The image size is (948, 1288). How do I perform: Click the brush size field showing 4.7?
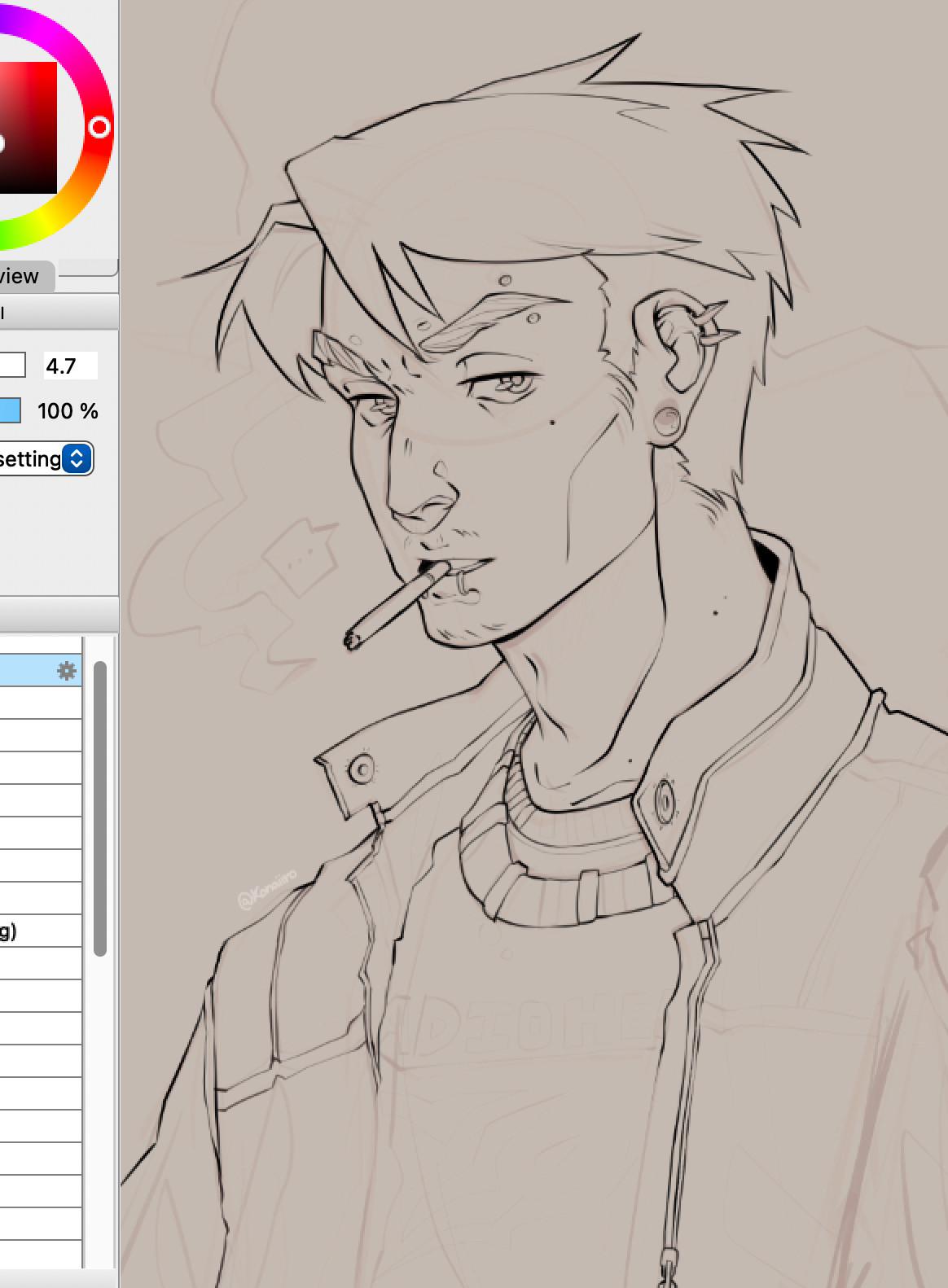70,366
